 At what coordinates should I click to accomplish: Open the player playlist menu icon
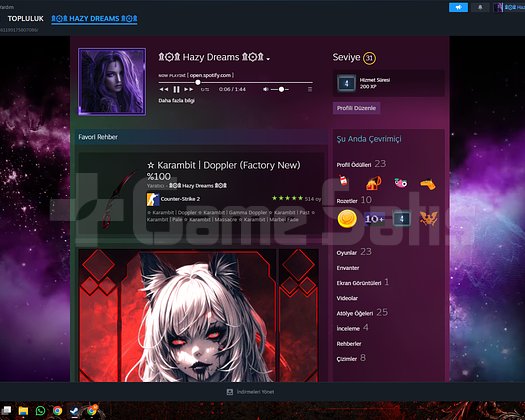[310, 89]
